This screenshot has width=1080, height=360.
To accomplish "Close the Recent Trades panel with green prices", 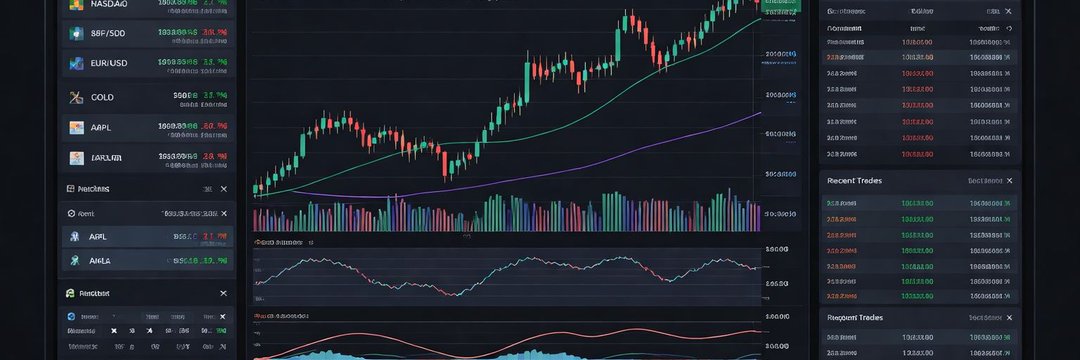I will (1010, 180).
